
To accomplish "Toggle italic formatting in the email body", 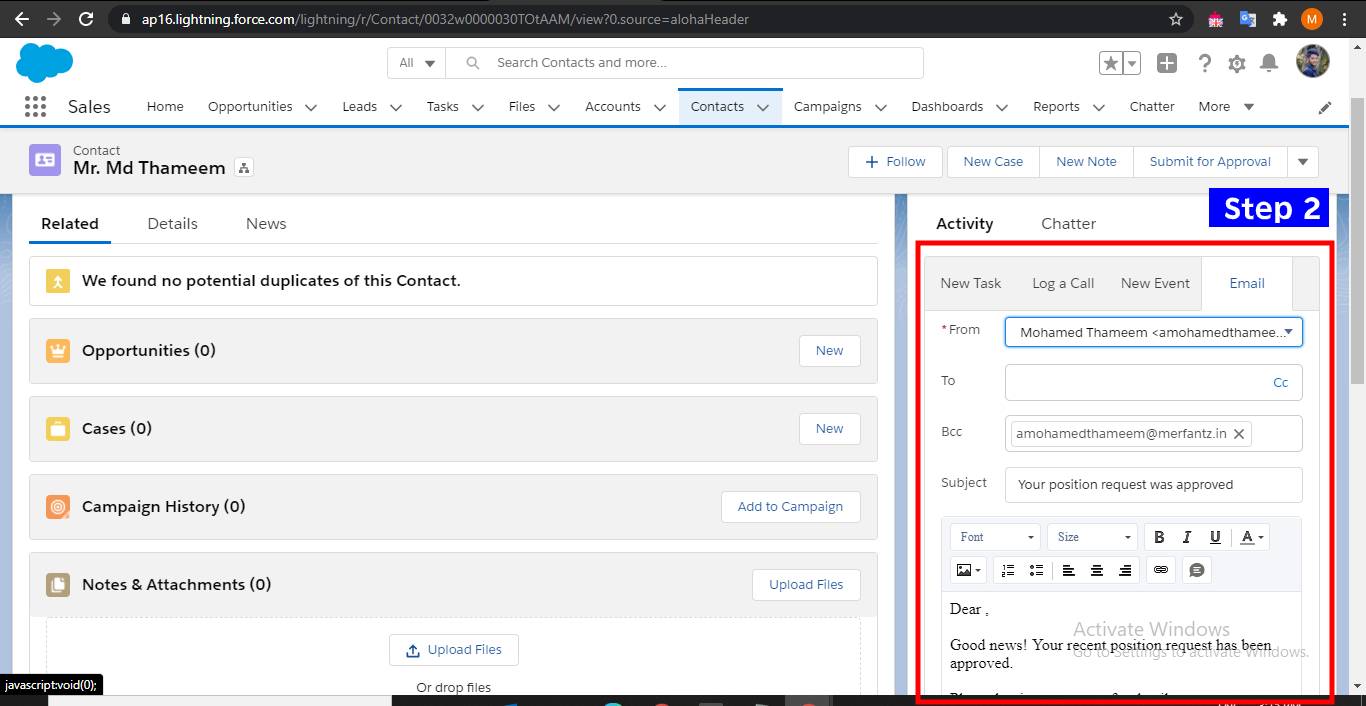I will pos(1187,537).
